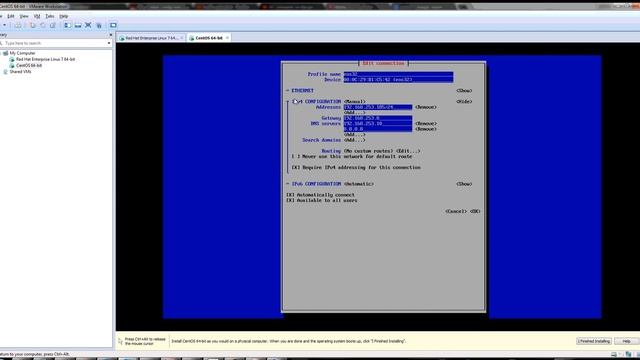Open the power options dropdown arrow in toolbar
640x360 pixels.
[x=4, y=25]
